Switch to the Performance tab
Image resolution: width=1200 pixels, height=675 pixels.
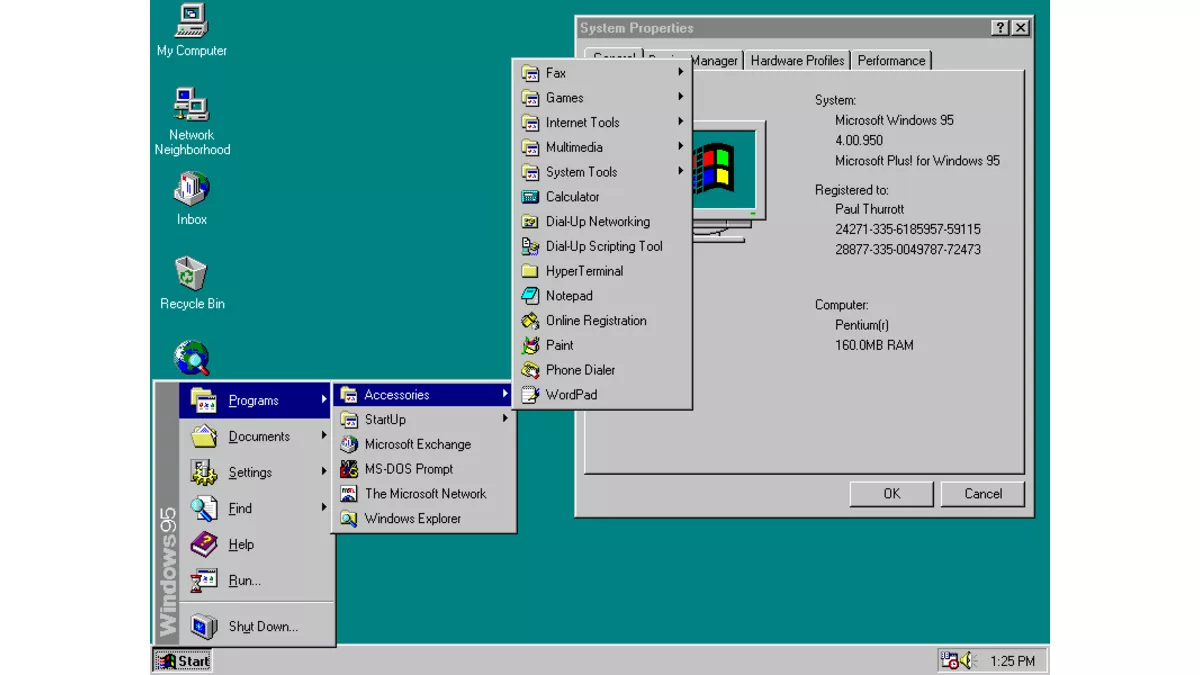tap(891, 61)
